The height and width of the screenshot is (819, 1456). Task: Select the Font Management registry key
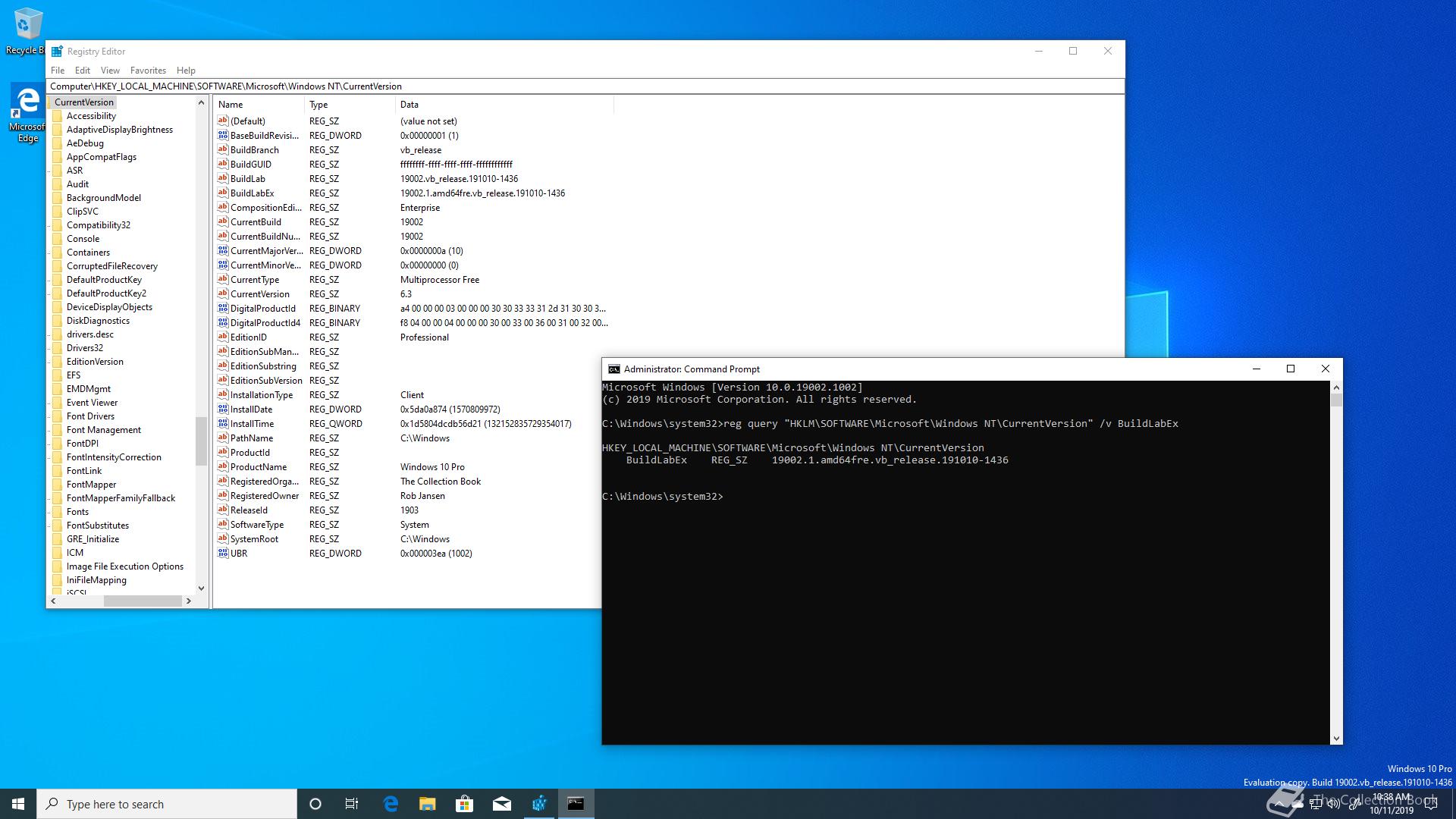104,430
